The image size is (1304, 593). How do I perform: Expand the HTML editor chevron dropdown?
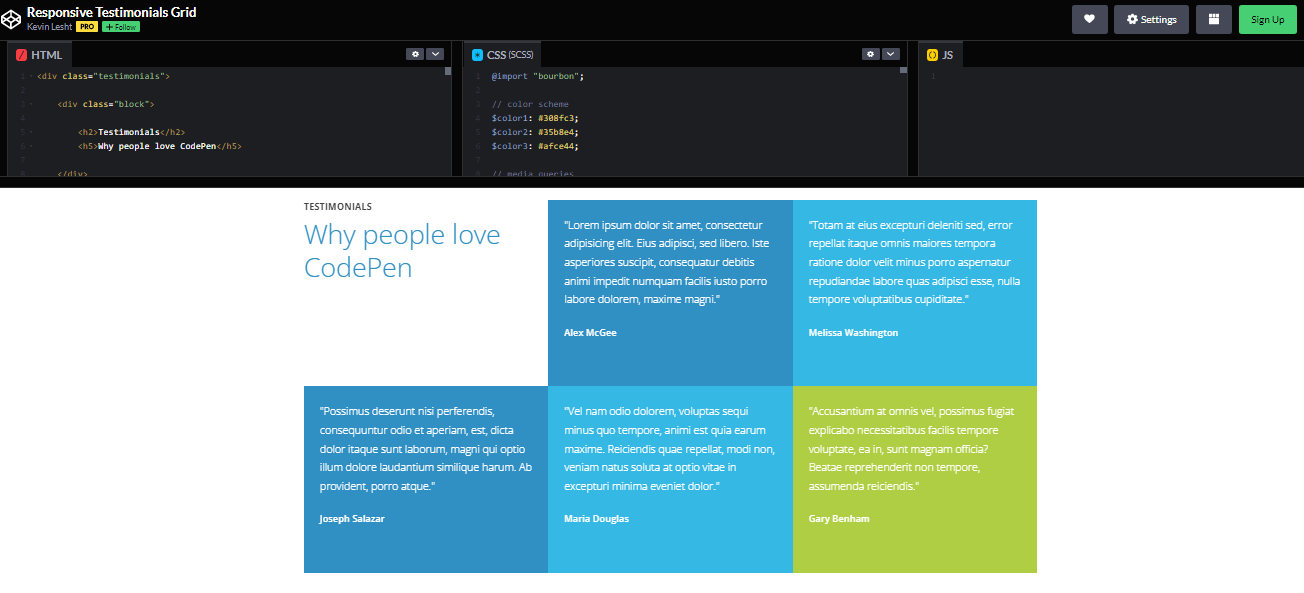(435, 54)
